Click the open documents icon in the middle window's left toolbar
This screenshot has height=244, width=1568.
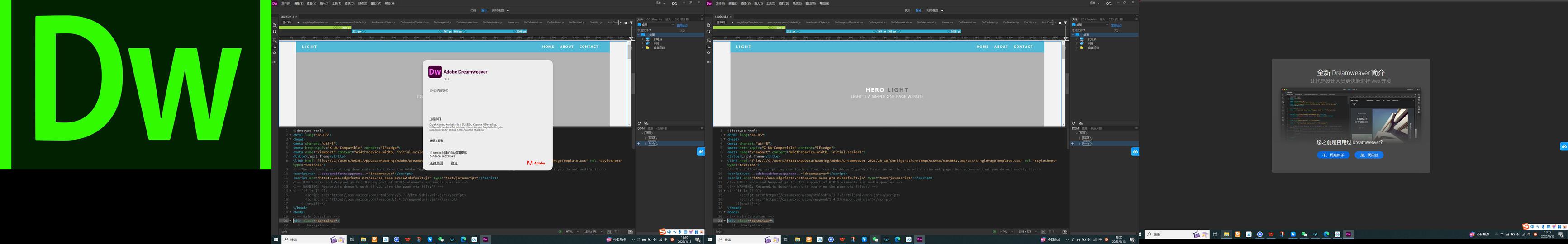(x=708, y=25)
